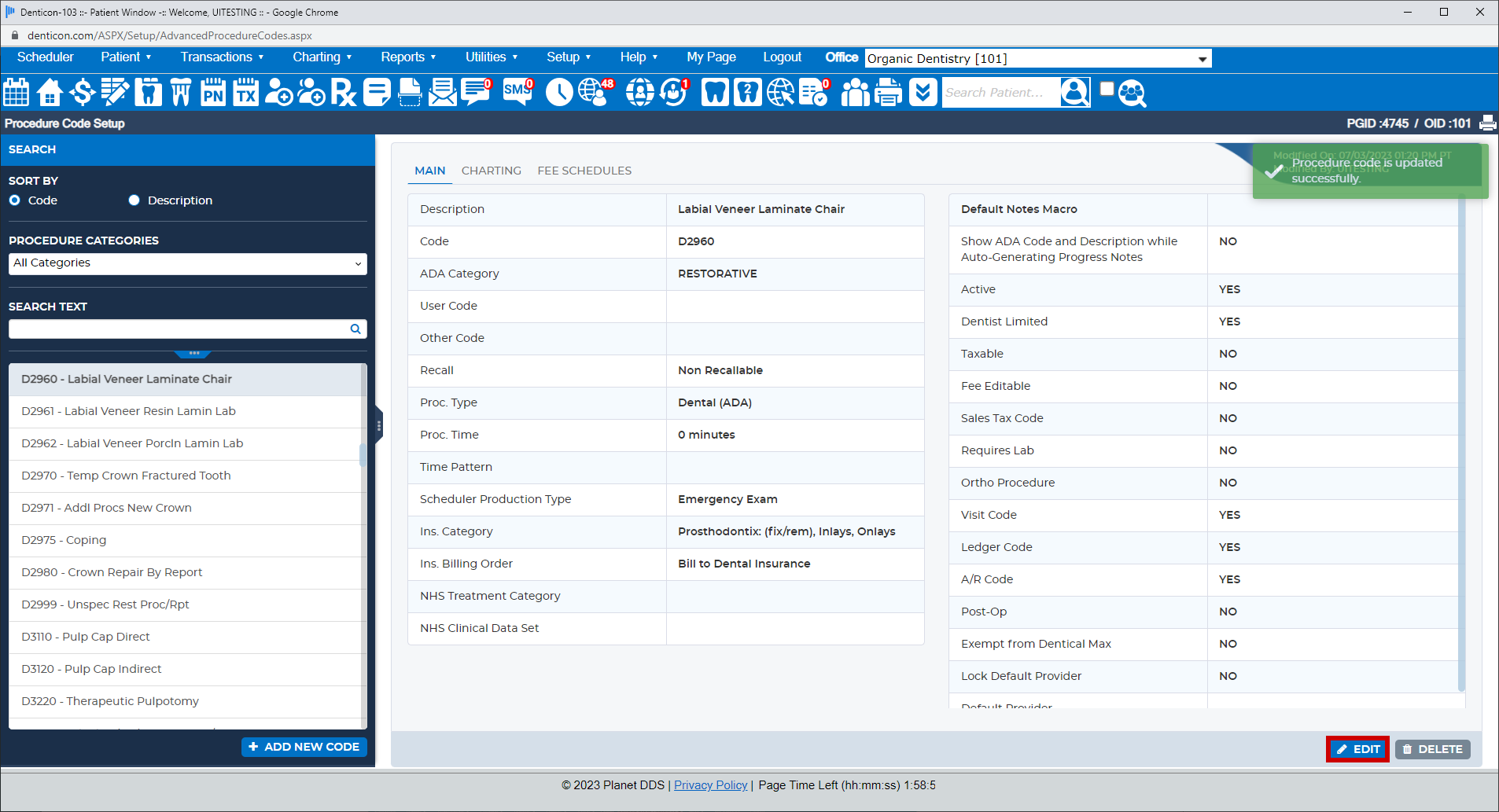Select the Code sort radio button
Screen dimensions: 1499x812
pos(14,200)
